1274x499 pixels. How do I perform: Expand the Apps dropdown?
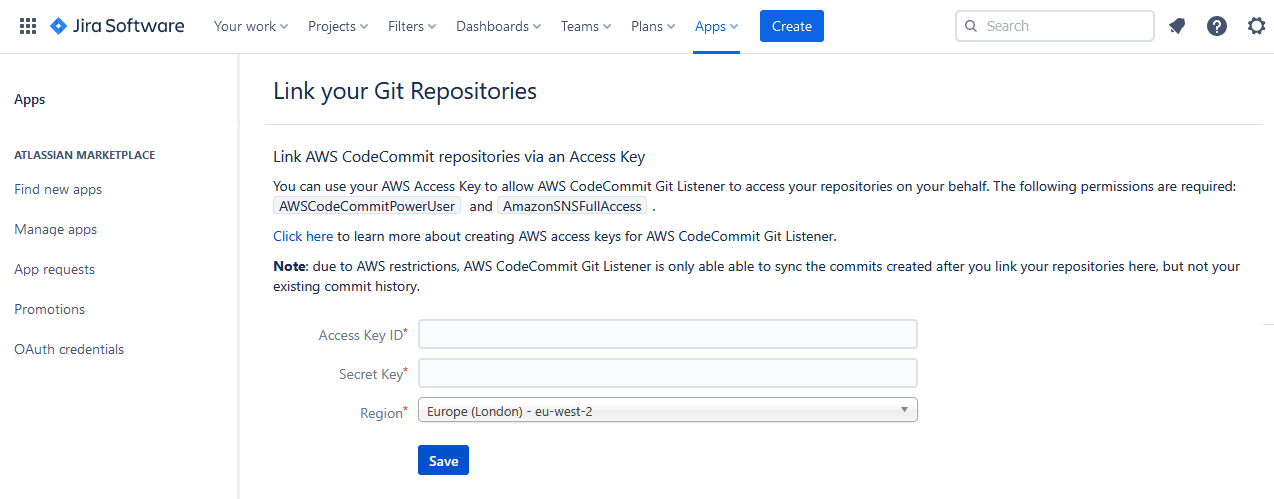coord(717,26)
